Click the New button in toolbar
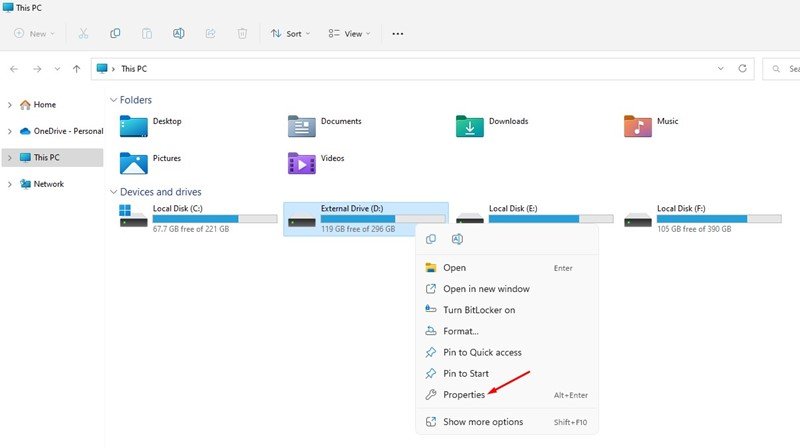This screenshot has width=800, height=448. (x=31, y=33)
